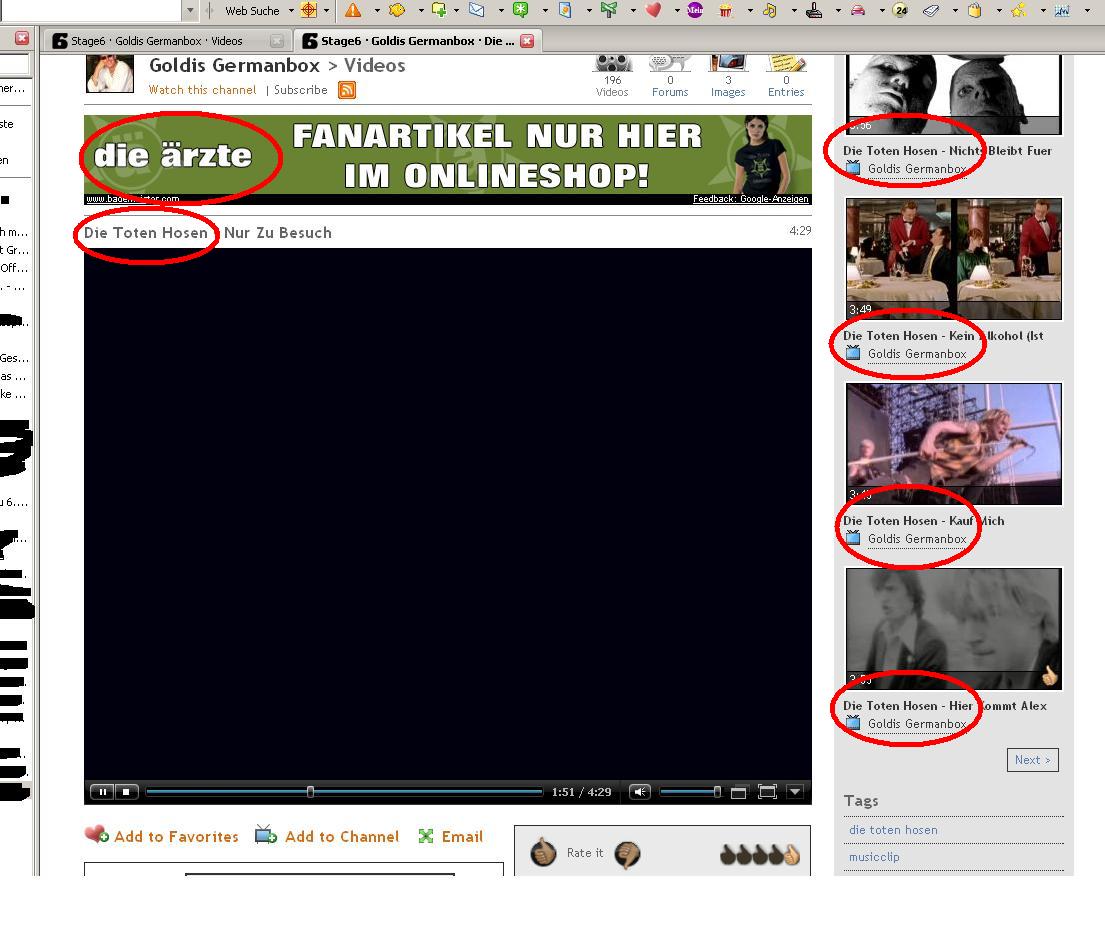Open dropdown arrow beside the warning triangle icon
Screen dimensions: 1105x948
point(376,11)
